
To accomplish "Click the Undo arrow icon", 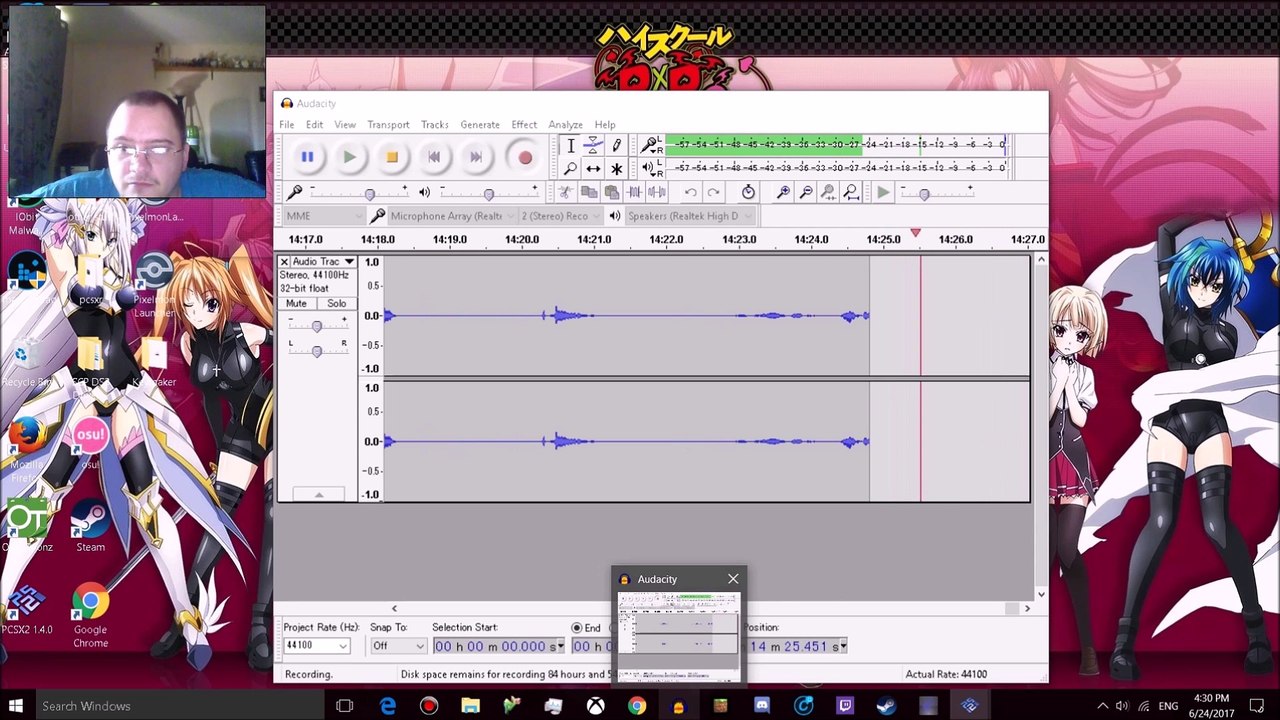I will (x=690, y=192).
